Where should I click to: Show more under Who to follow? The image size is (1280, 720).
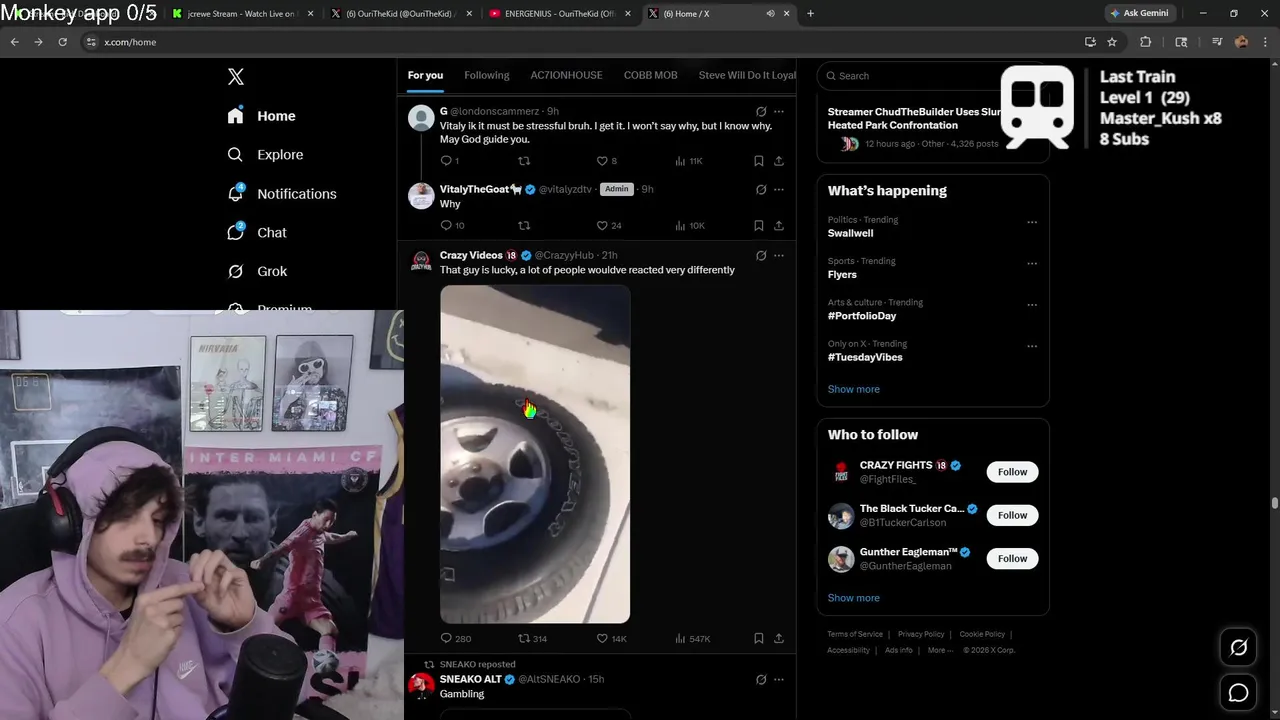(x=853, y=598)
